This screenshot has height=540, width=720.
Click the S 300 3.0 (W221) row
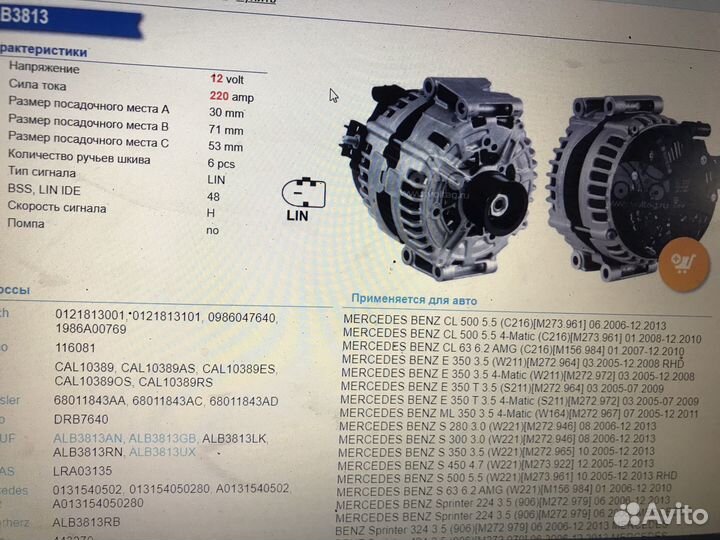497,439
